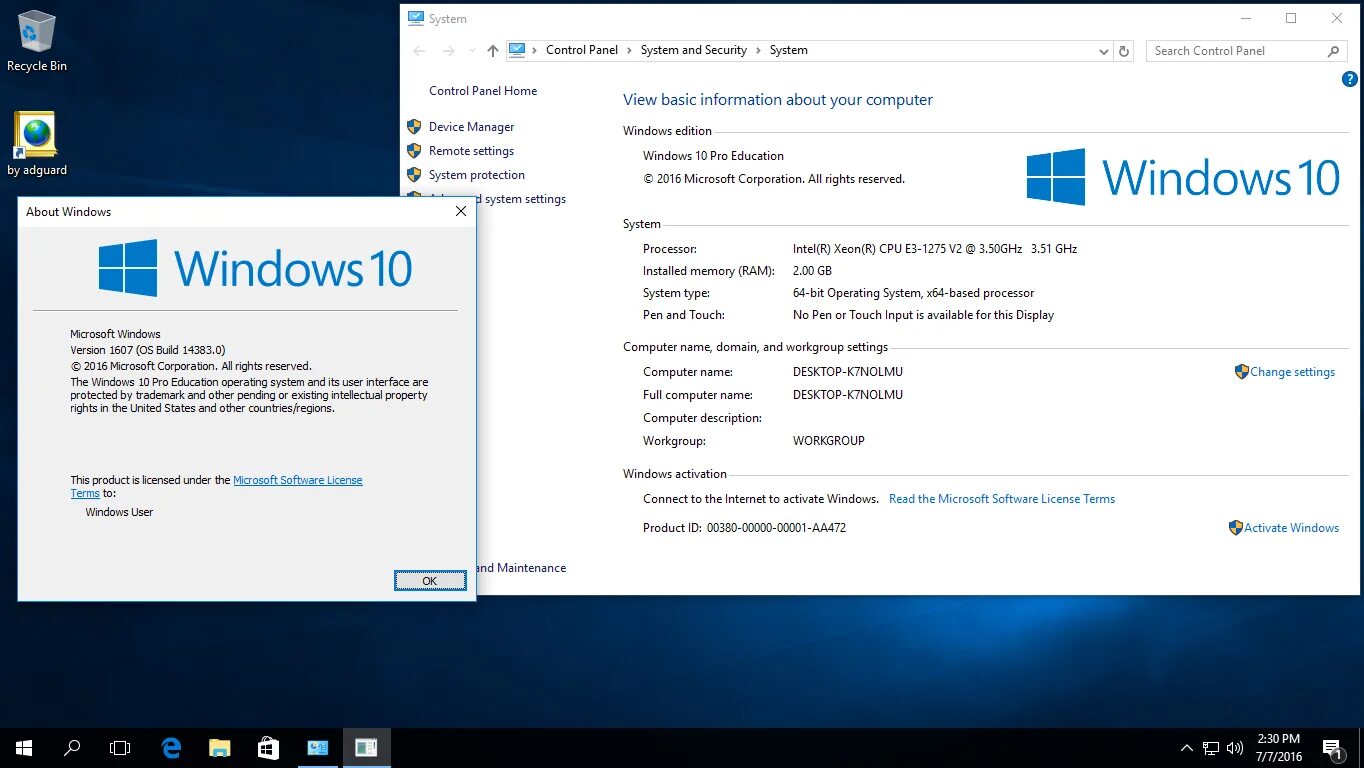Image resolution: width=1364 pixels, height=768 pixels.
Task: Launch Microsoft Edge from the taskbar
Action: (171, 747)
